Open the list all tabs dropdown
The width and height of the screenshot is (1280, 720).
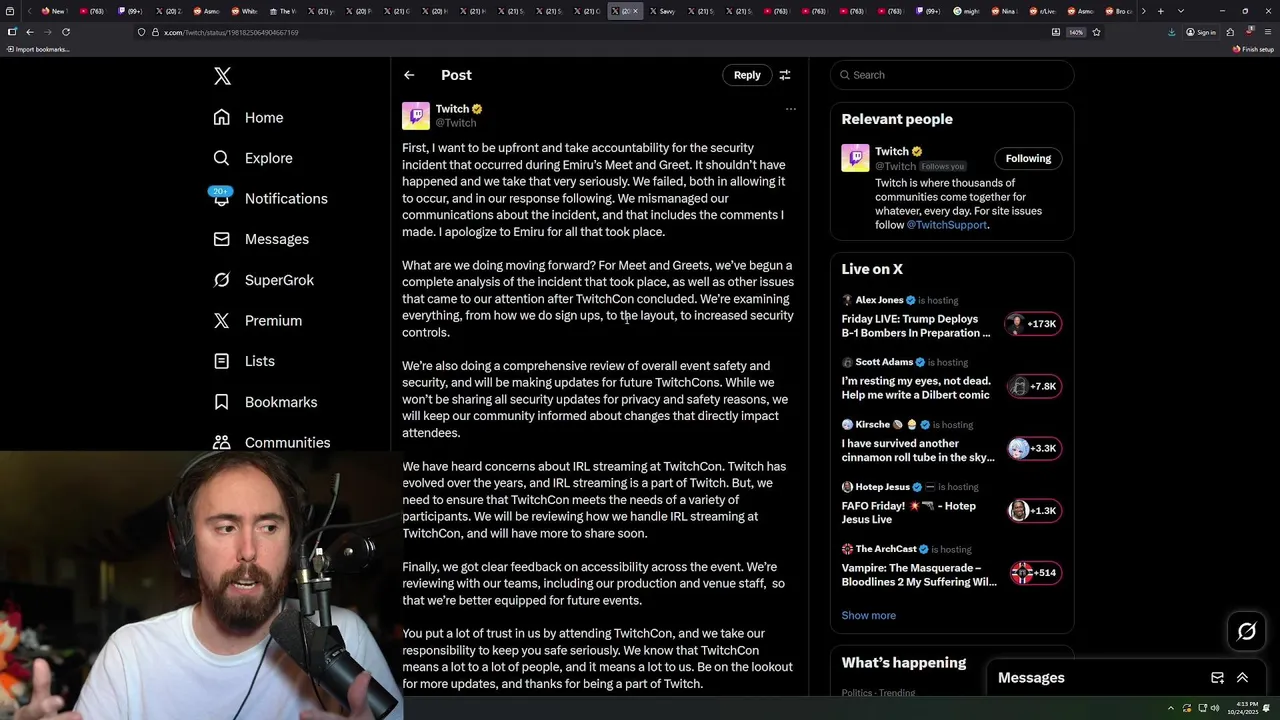pyautogui.click(x=1181, y=11)
